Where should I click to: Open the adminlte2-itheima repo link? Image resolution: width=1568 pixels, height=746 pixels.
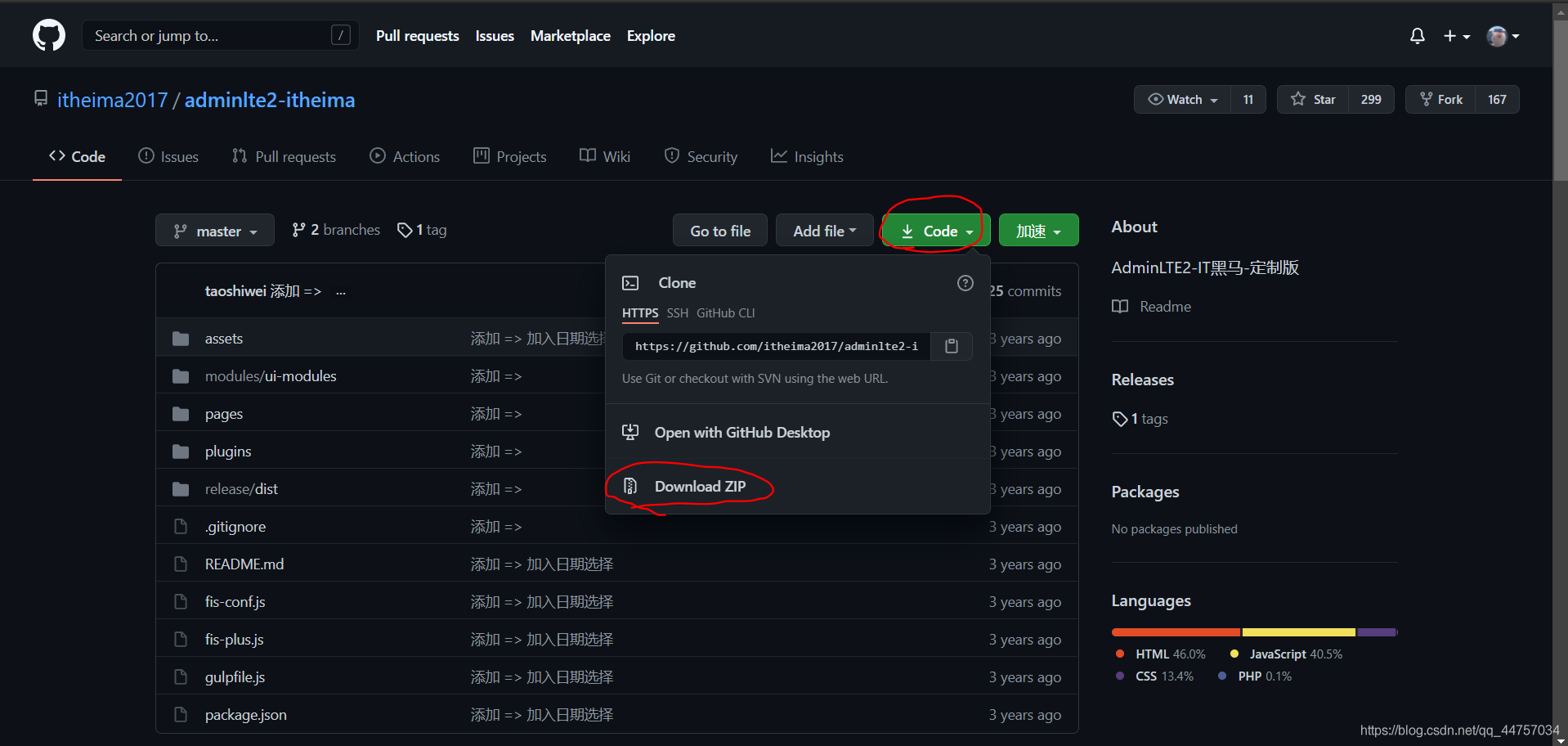(270, 100)
